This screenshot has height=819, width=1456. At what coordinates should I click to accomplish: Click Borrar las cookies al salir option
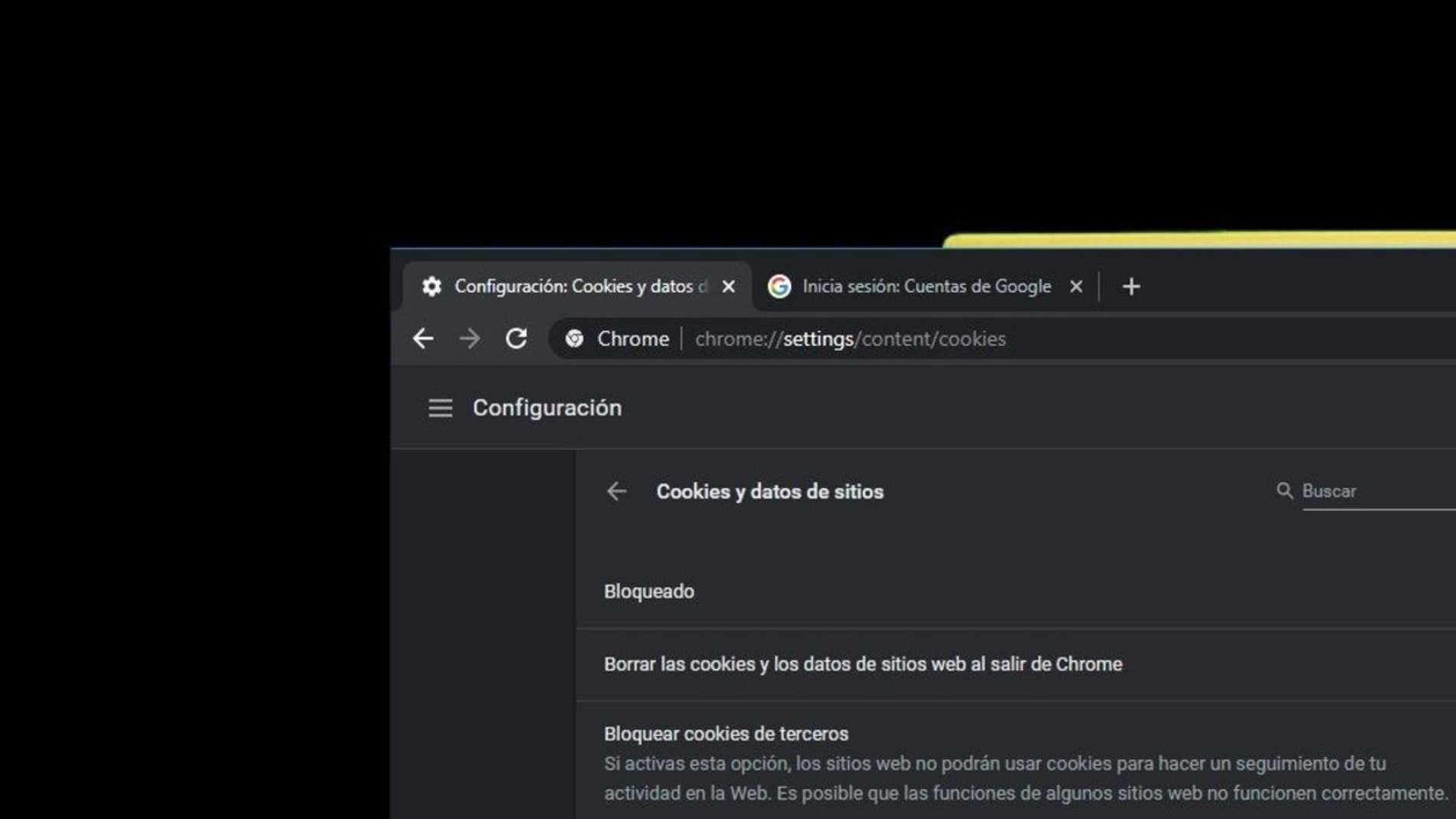coord(863,664)
